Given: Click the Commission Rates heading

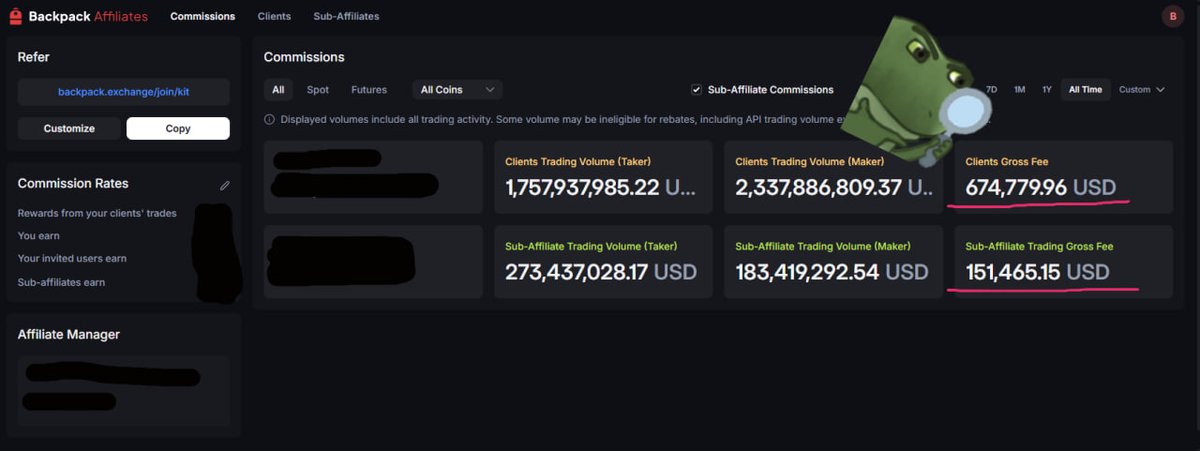Looking at the screenshot, I should [x=73, y=184].
